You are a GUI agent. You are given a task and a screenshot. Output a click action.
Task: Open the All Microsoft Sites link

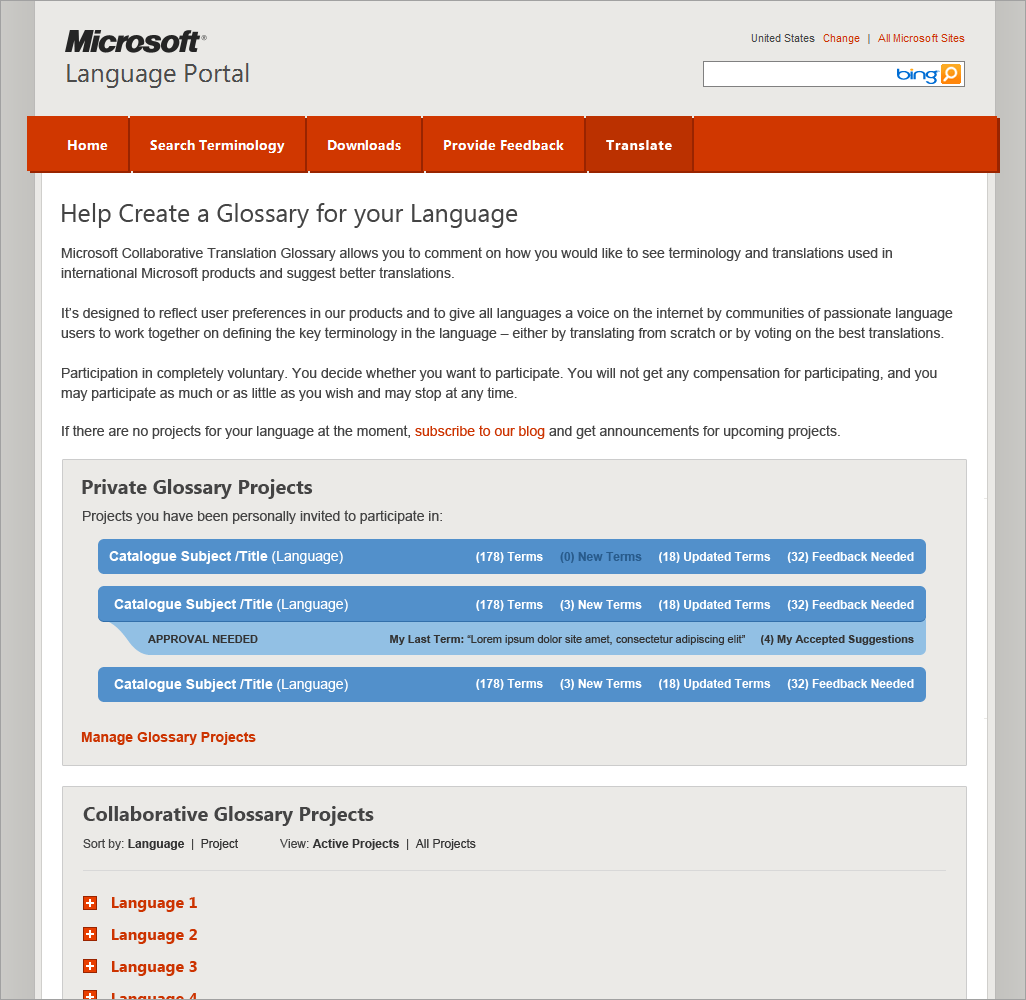921,38
